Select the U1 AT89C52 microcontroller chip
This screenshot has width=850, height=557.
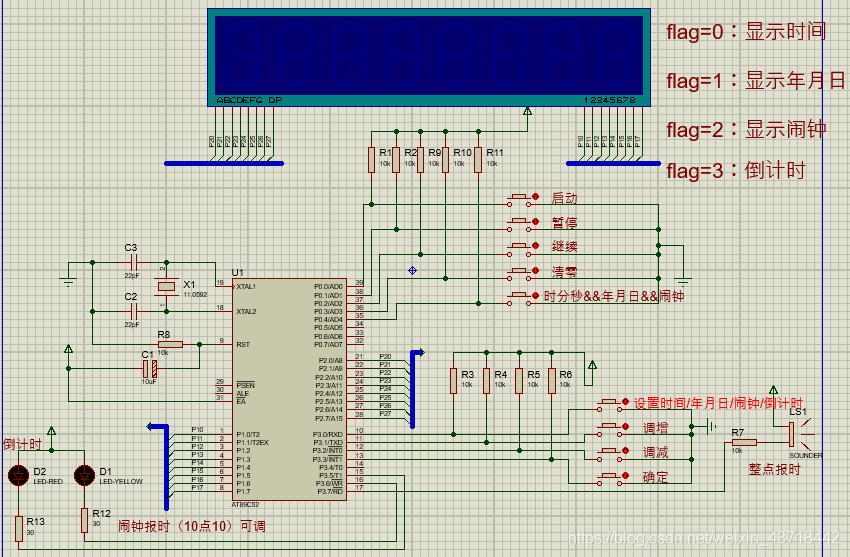coord(289,390)
